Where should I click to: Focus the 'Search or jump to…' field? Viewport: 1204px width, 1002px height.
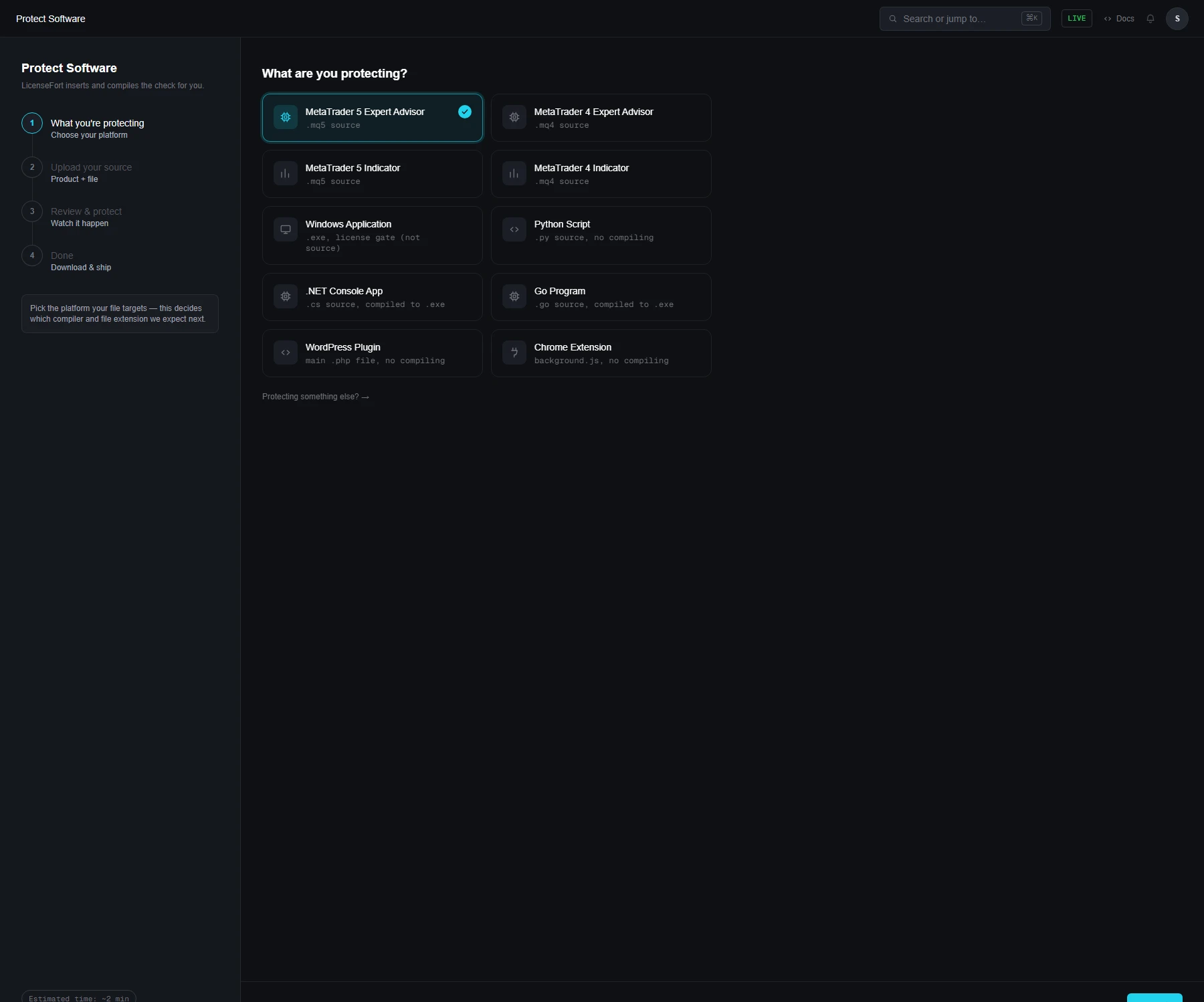pos(965,19)
